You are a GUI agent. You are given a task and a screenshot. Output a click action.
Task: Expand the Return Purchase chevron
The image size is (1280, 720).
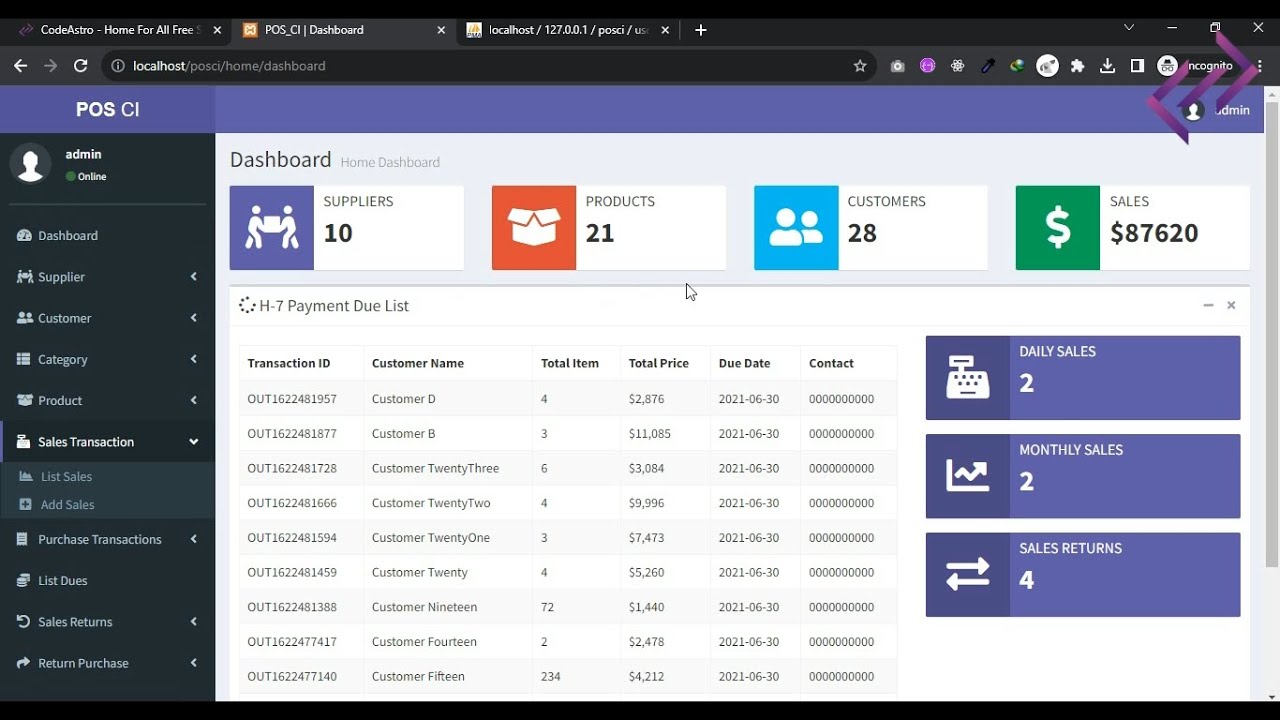(194, 663)
